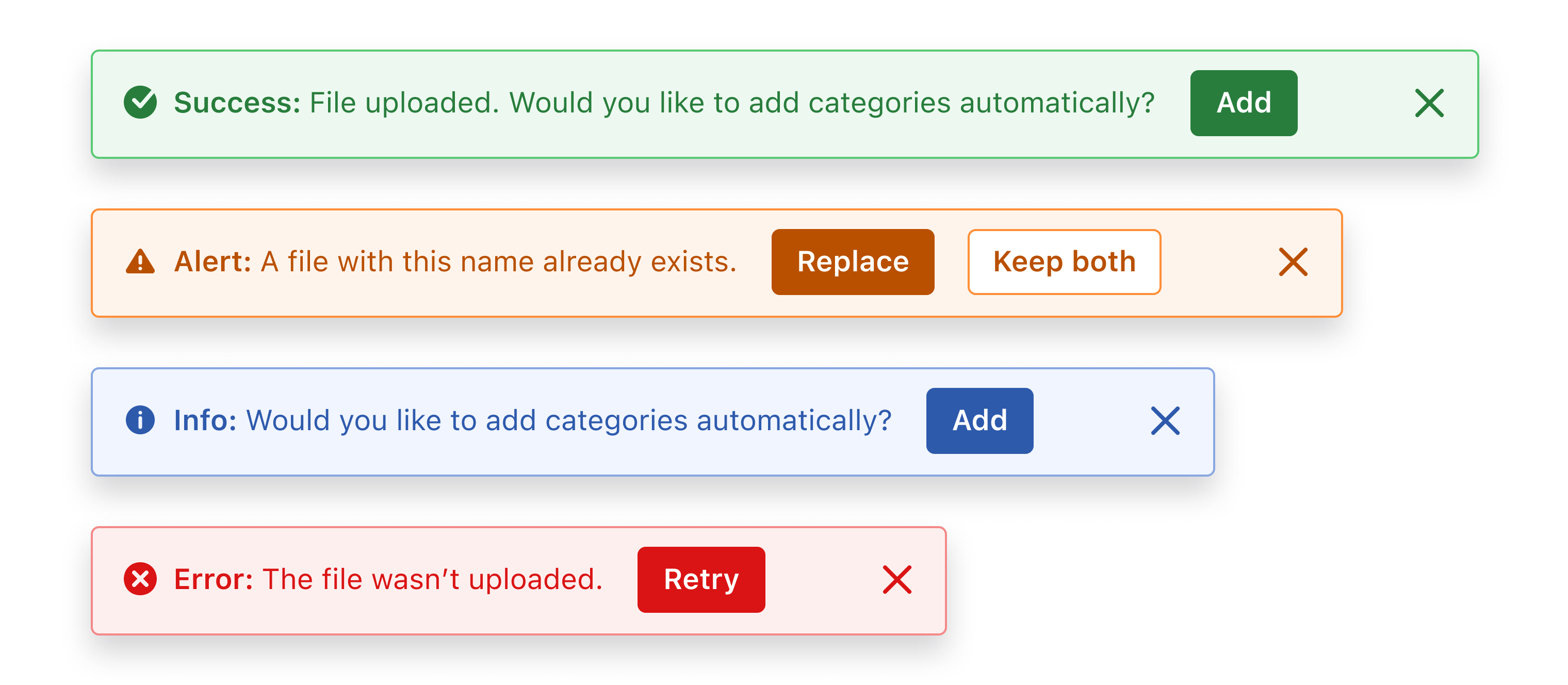Choose the Keep both option

tap(1064, 262)
